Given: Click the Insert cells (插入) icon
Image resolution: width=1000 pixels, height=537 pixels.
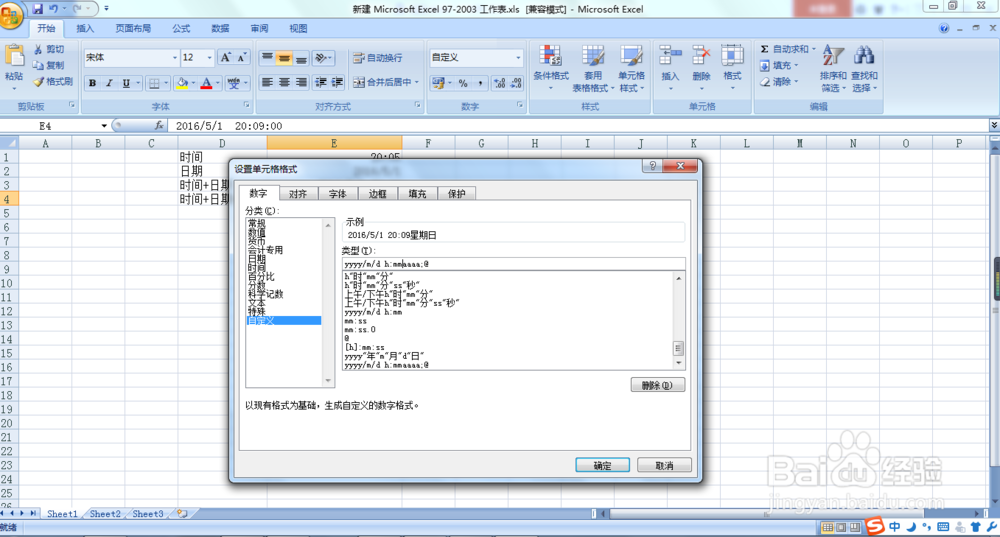Looking at the screenshot, I should 670,55.
